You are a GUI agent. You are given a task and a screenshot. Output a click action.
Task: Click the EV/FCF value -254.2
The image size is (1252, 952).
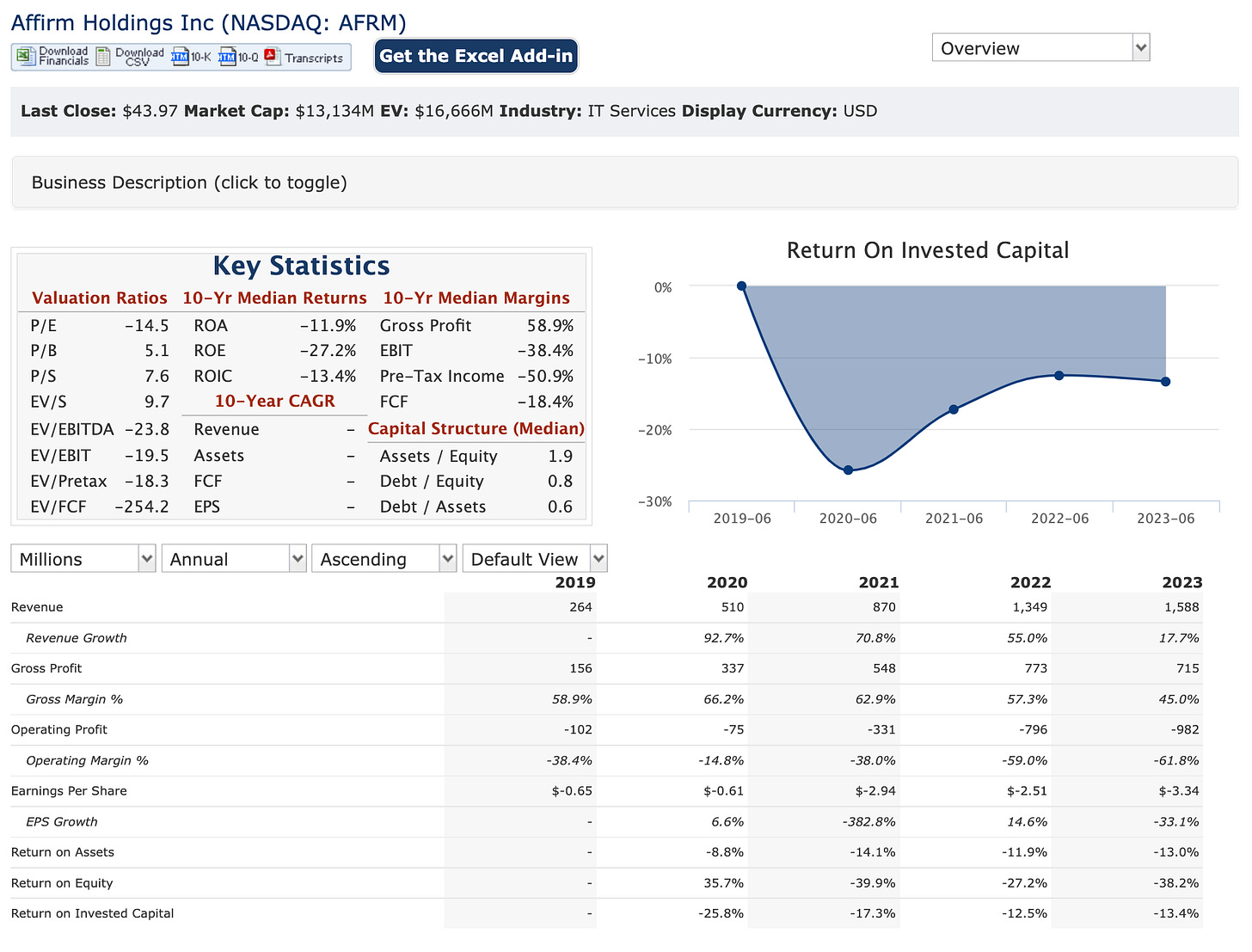point(142,507)
